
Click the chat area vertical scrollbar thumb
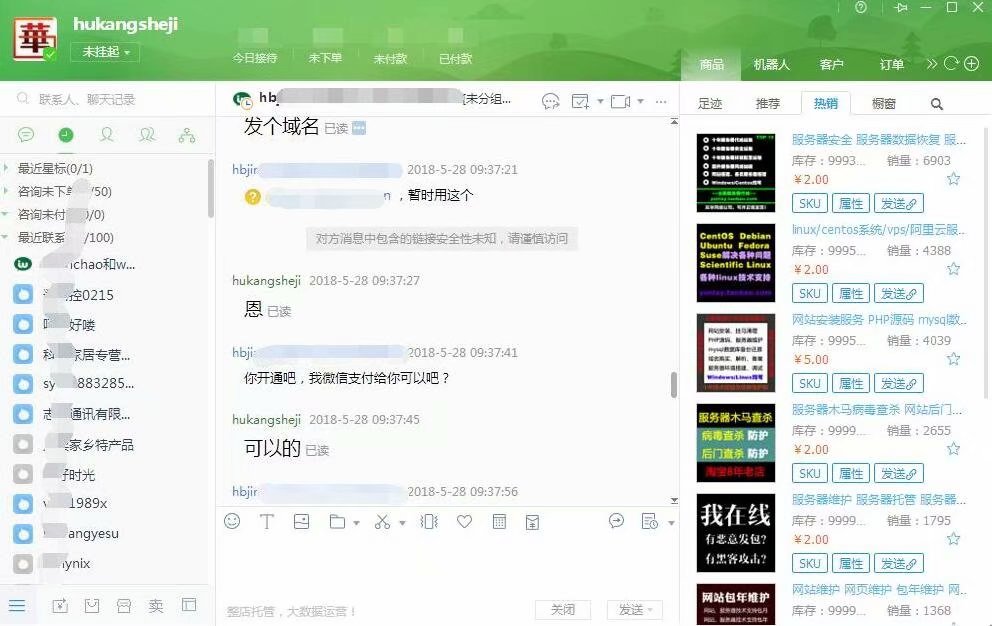point(674,384)
